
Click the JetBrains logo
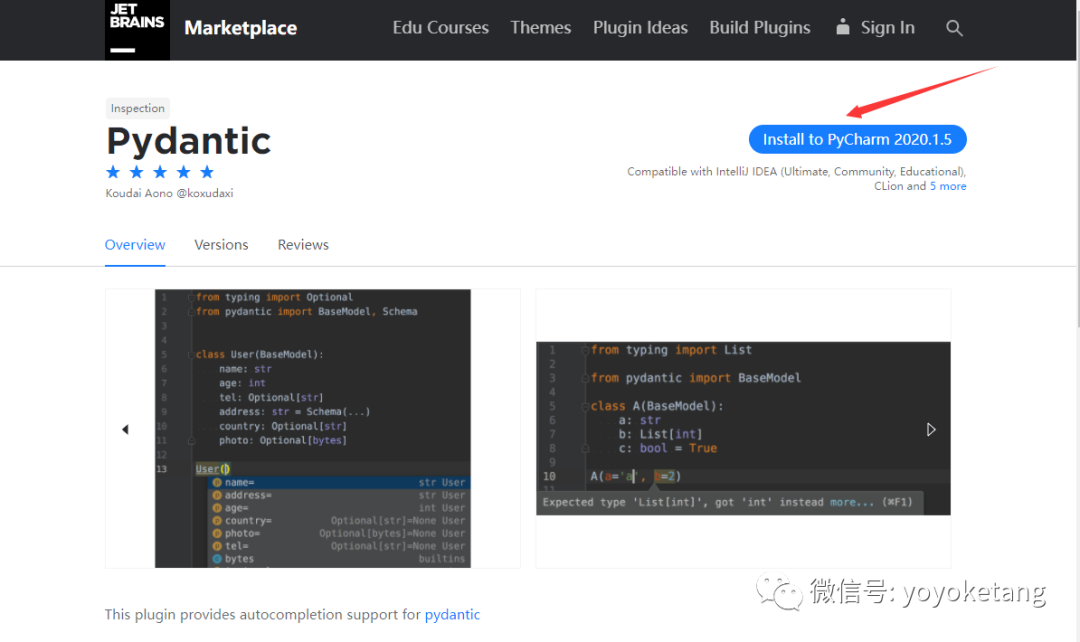pyautogui.click(x=137, y=28)
